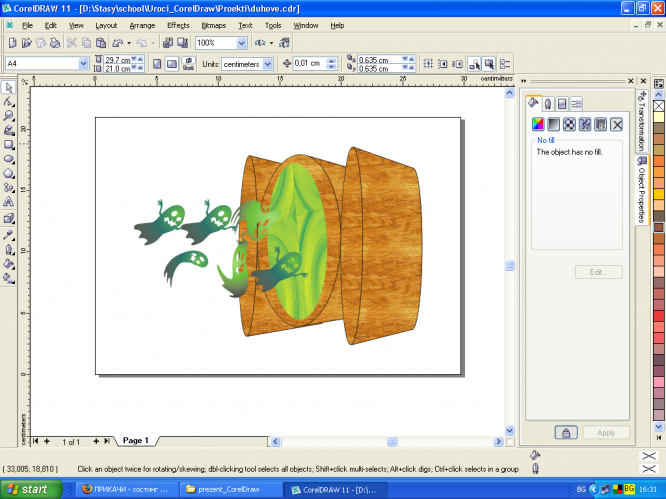The height and width of the screenshot is (499, 666).
Task: Open the Bitmaps menu
Action: [213, 24]
